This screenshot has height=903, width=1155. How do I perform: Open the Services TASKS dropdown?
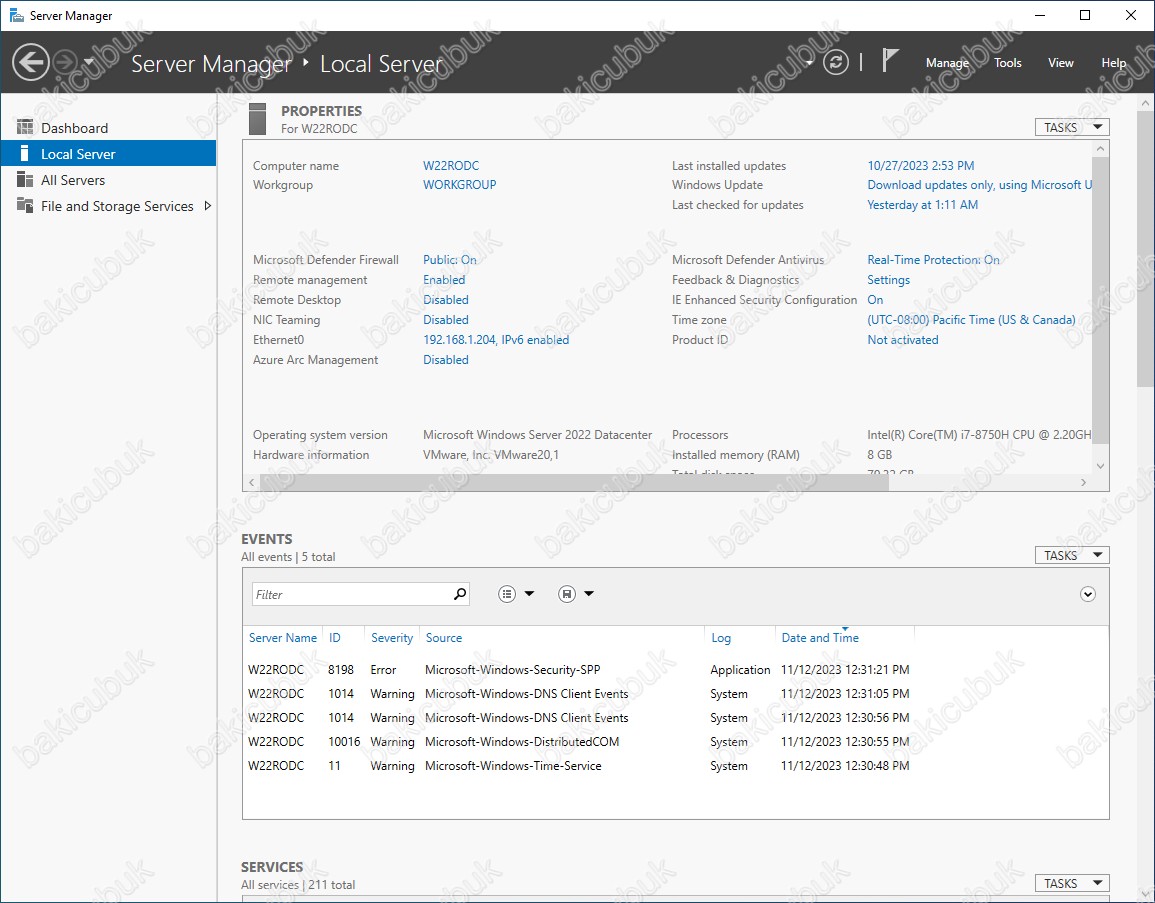pos(1072,883)
